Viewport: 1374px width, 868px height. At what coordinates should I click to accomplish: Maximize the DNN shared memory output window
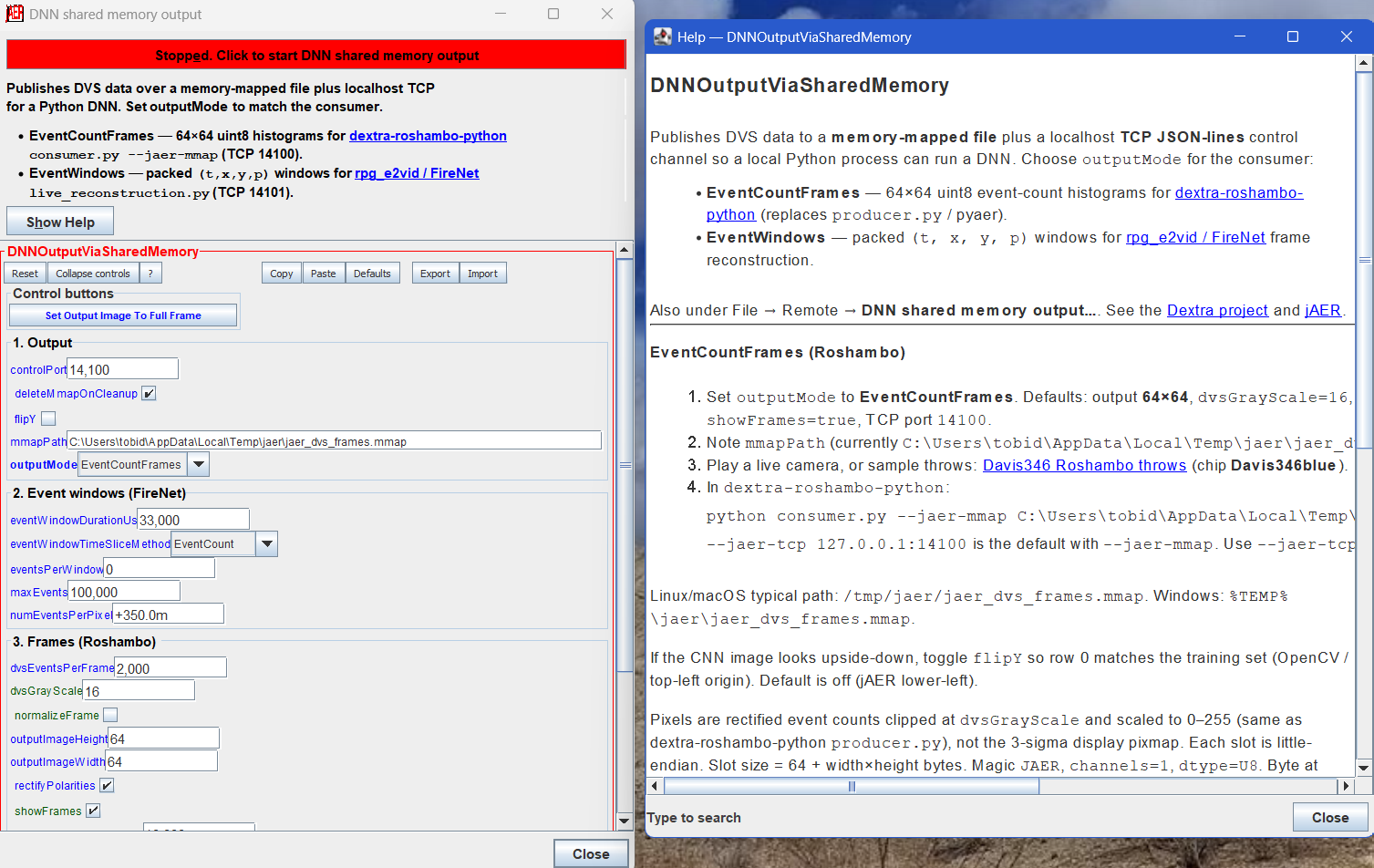[553, 14]
